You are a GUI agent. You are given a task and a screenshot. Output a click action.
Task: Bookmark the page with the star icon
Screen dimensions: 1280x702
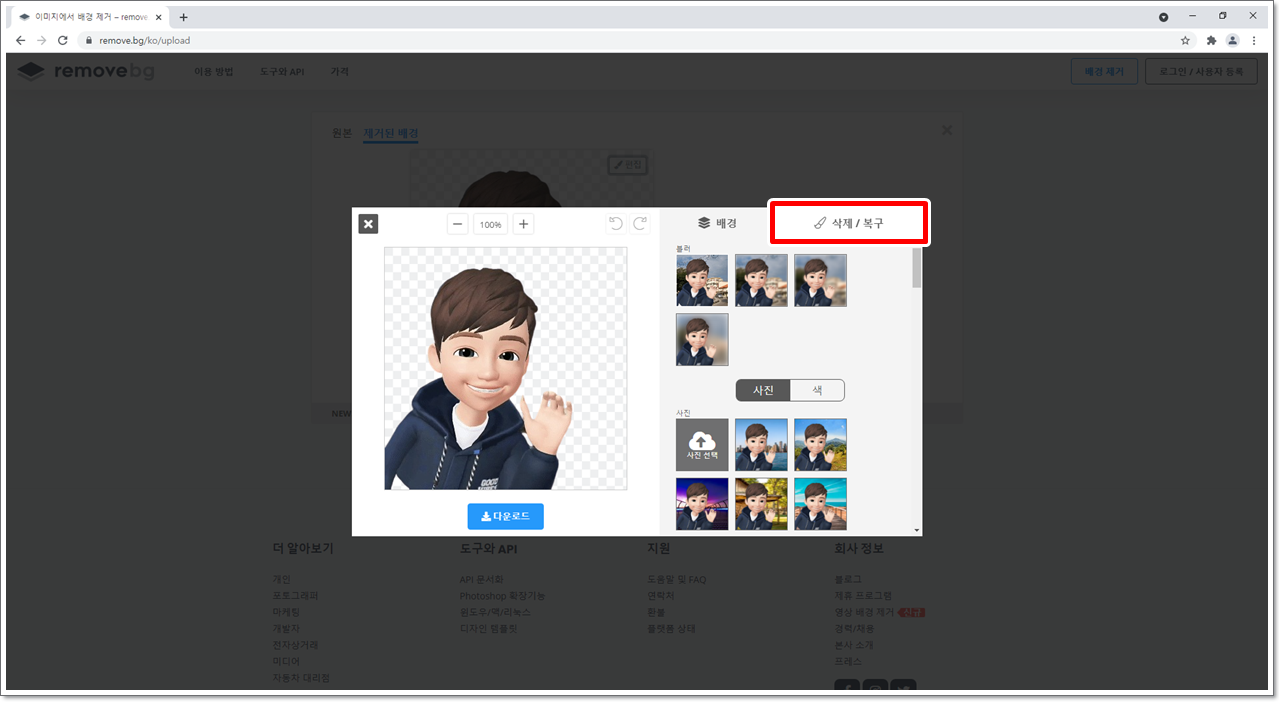(x=1185, y=40)
